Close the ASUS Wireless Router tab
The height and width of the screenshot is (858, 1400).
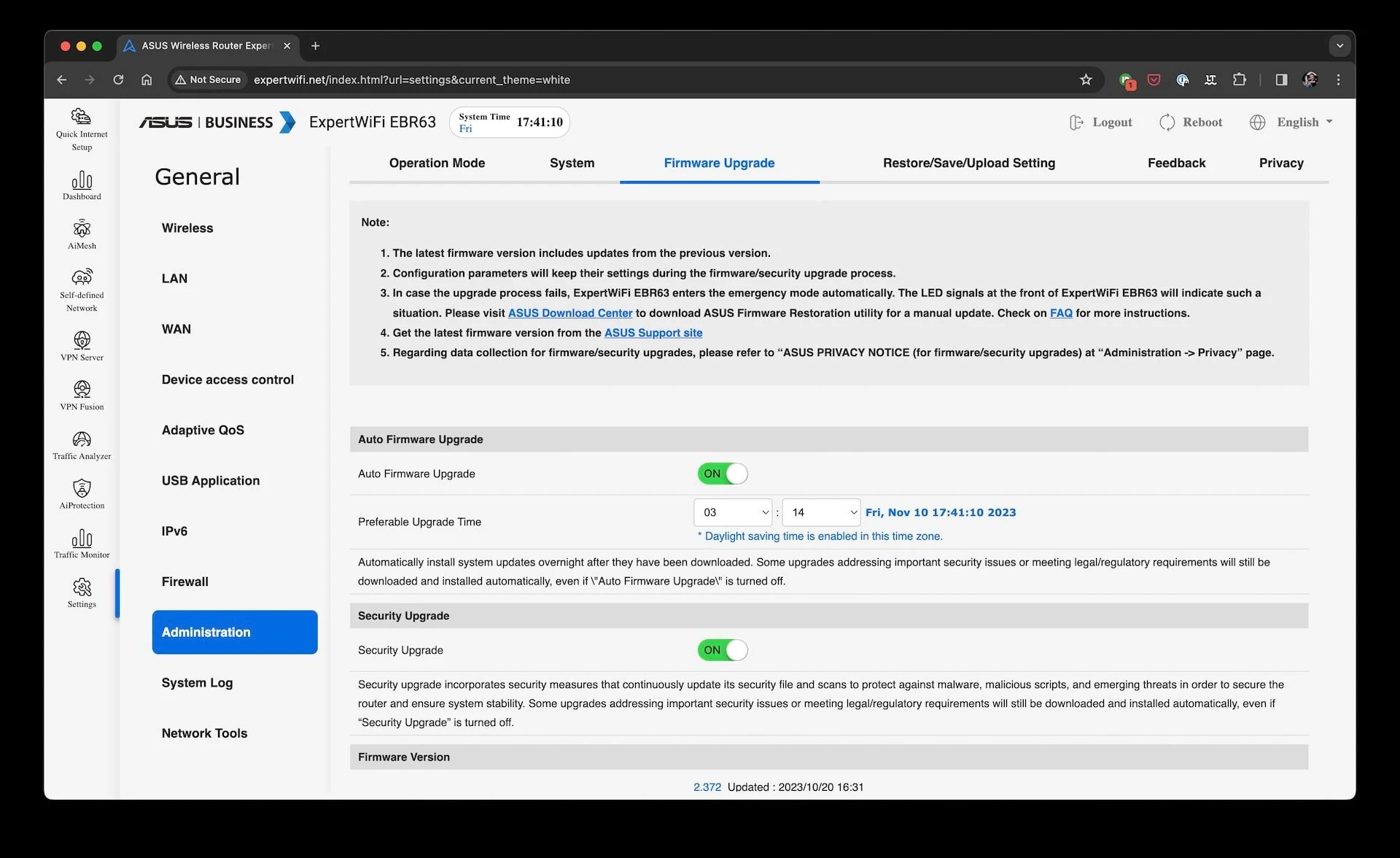click(x=287, y=46)
